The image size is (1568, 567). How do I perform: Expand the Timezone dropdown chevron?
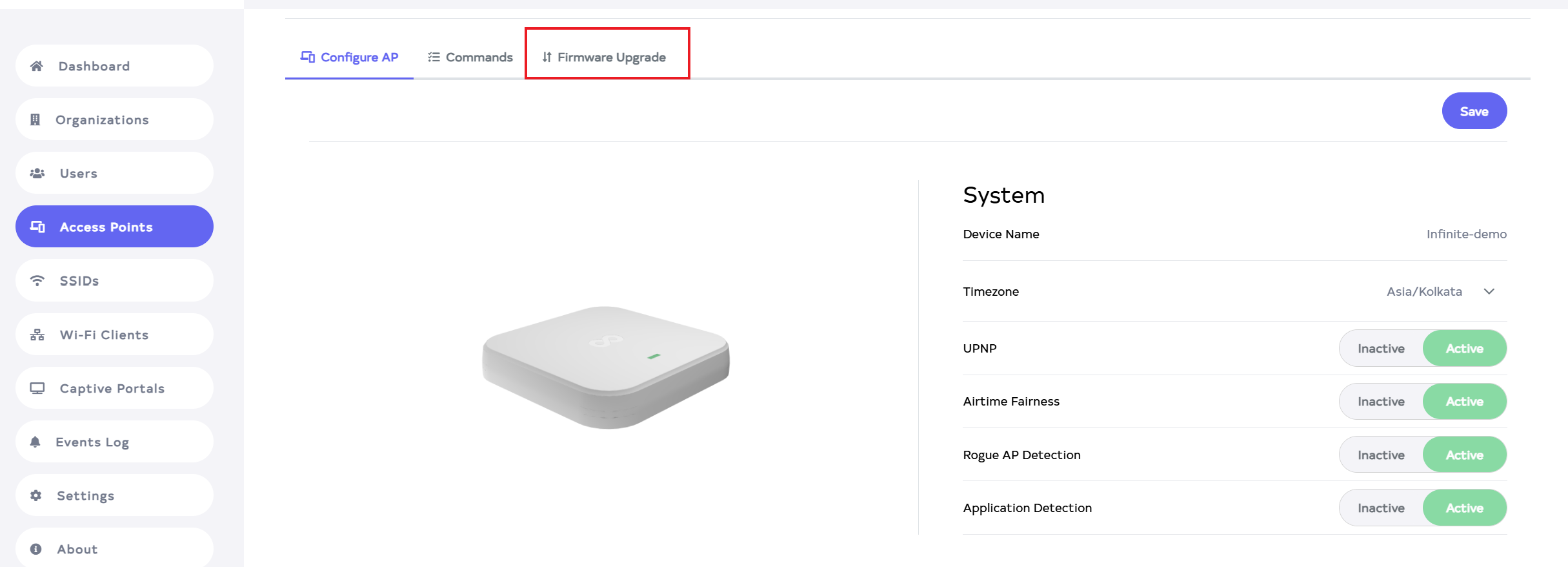[x=1489, y=291]
